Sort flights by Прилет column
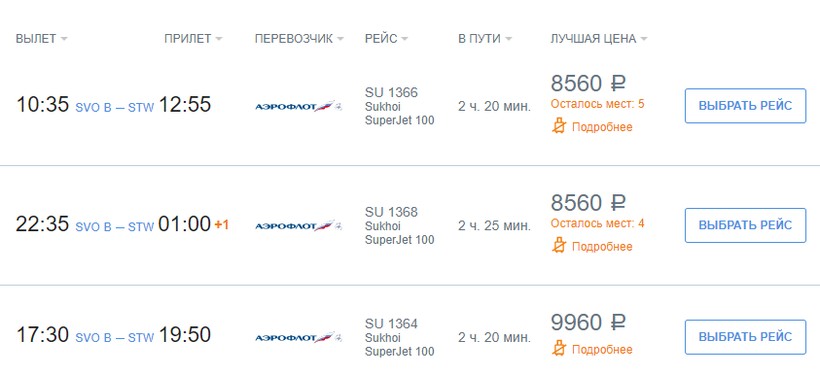The width and height of the screenshot is (820, 375). 193,39
